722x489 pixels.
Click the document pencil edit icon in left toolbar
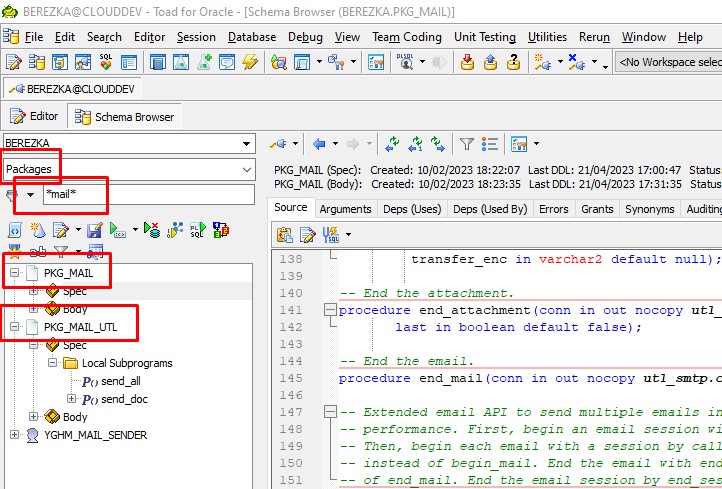61,229
